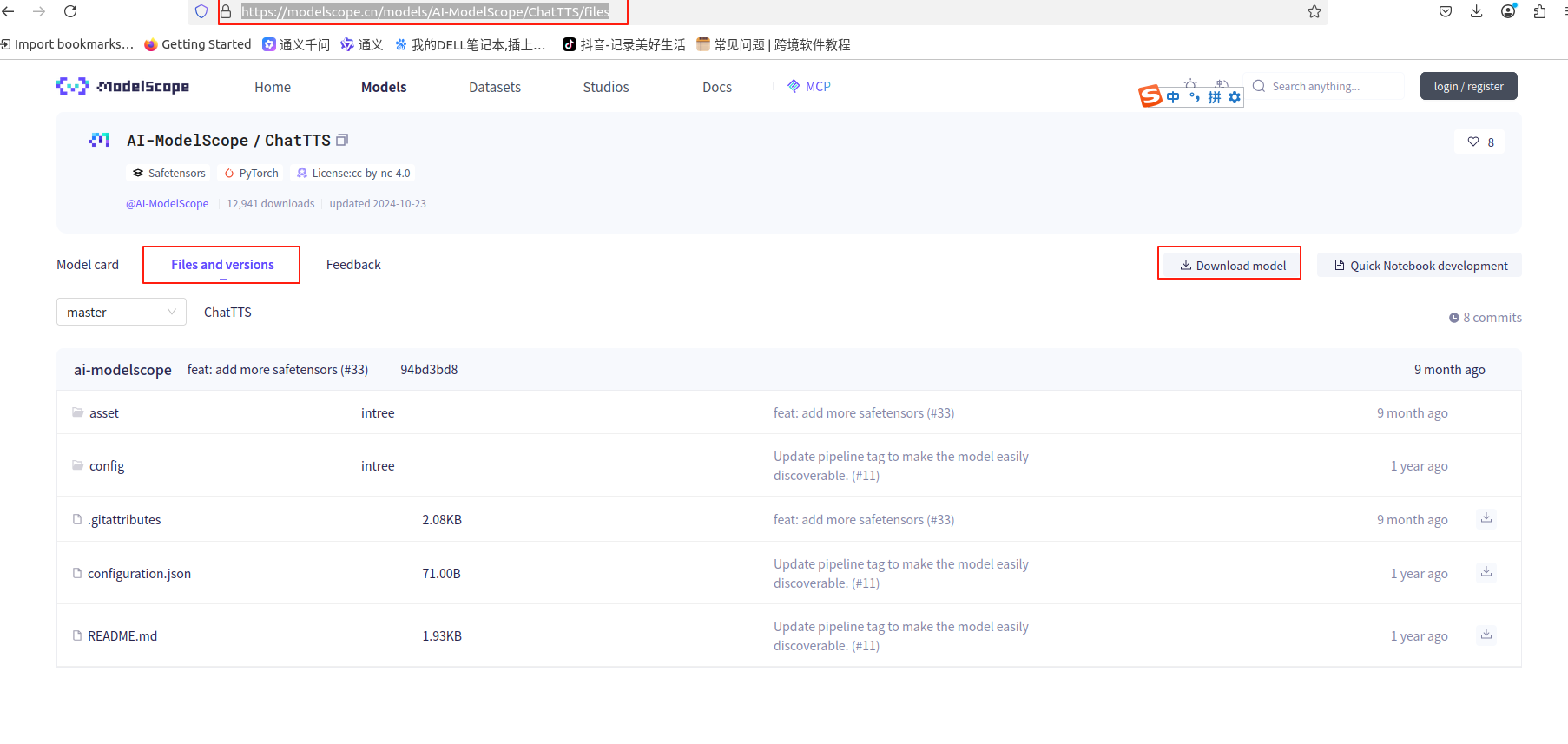Image resolution: width=1568 pixels, height=744 pixels.
Task: Open the README.md file
Action: click(122, 636)
